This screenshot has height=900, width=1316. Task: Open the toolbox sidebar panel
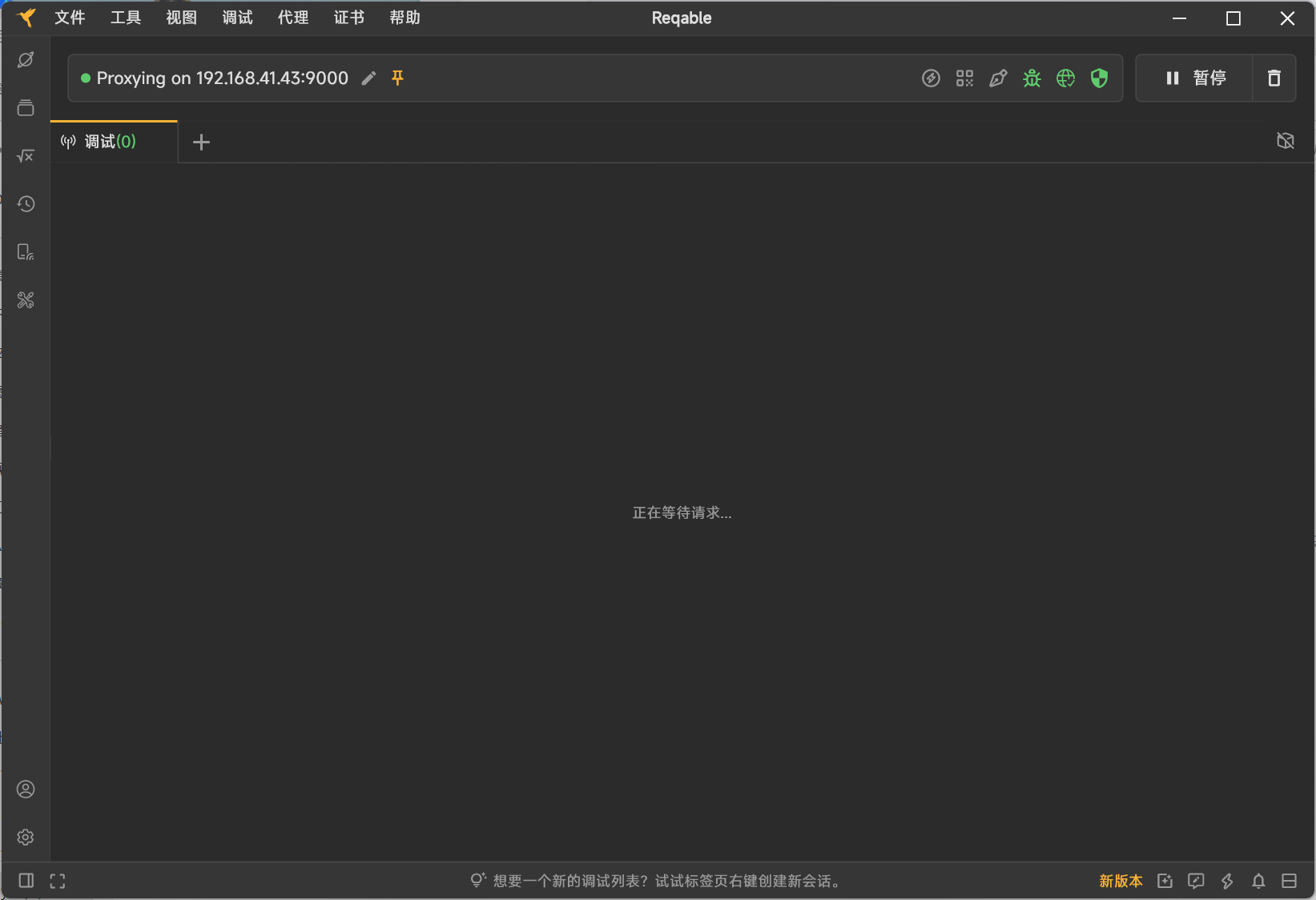tap(26, 300)
